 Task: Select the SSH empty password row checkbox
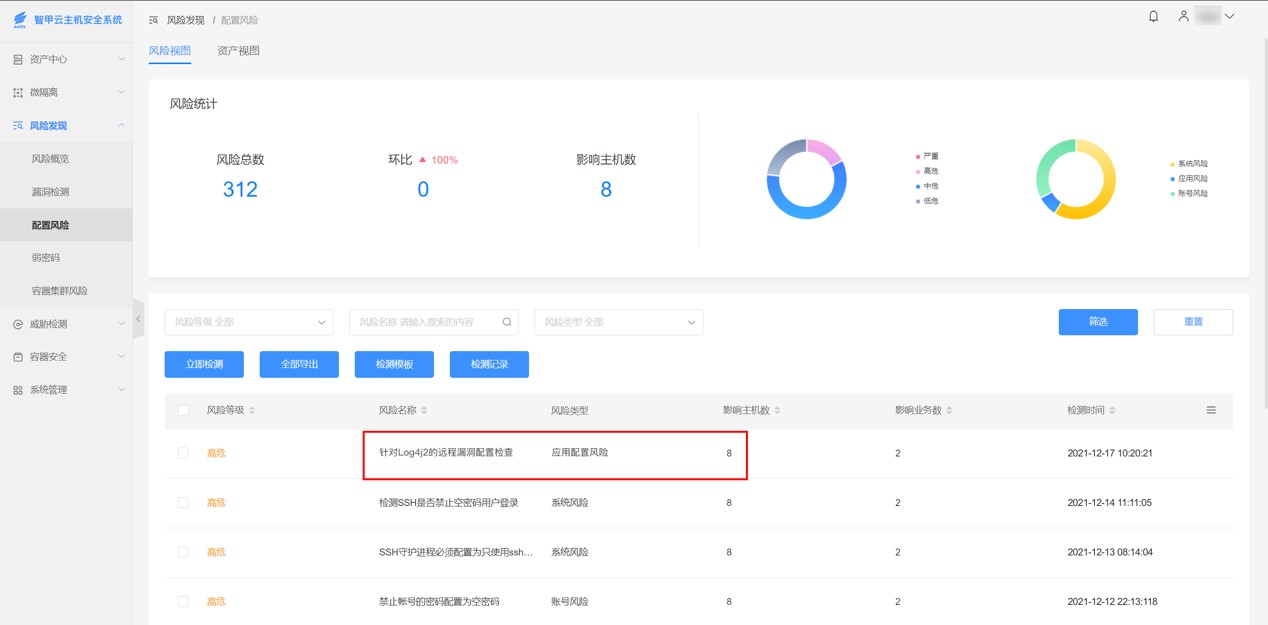183,503
